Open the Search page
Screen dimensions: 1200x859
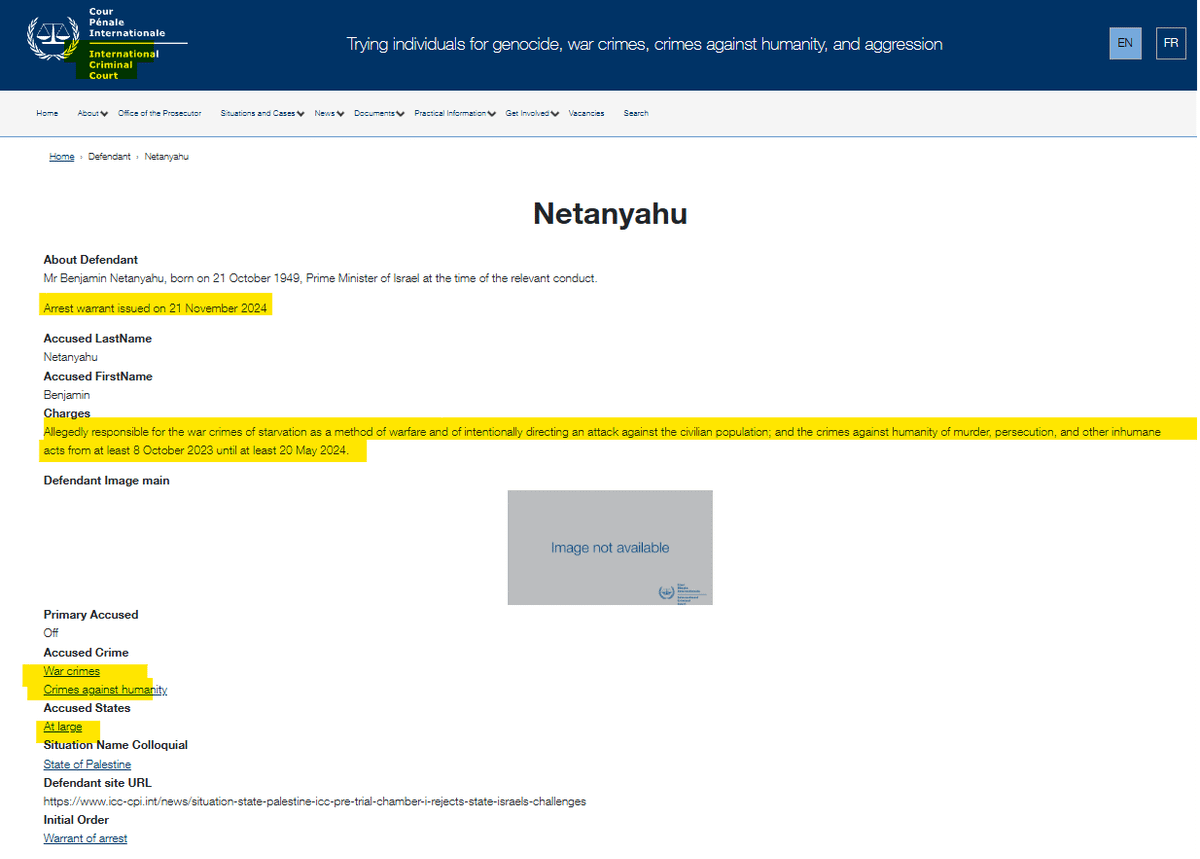coord(636,114)
